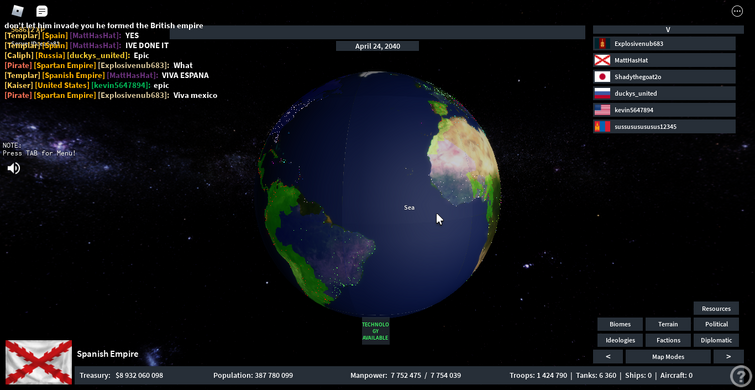Viewport: 755px width, 390px height.
Task: Enable the Diplomatic map view
Action: tap(716, 340)
